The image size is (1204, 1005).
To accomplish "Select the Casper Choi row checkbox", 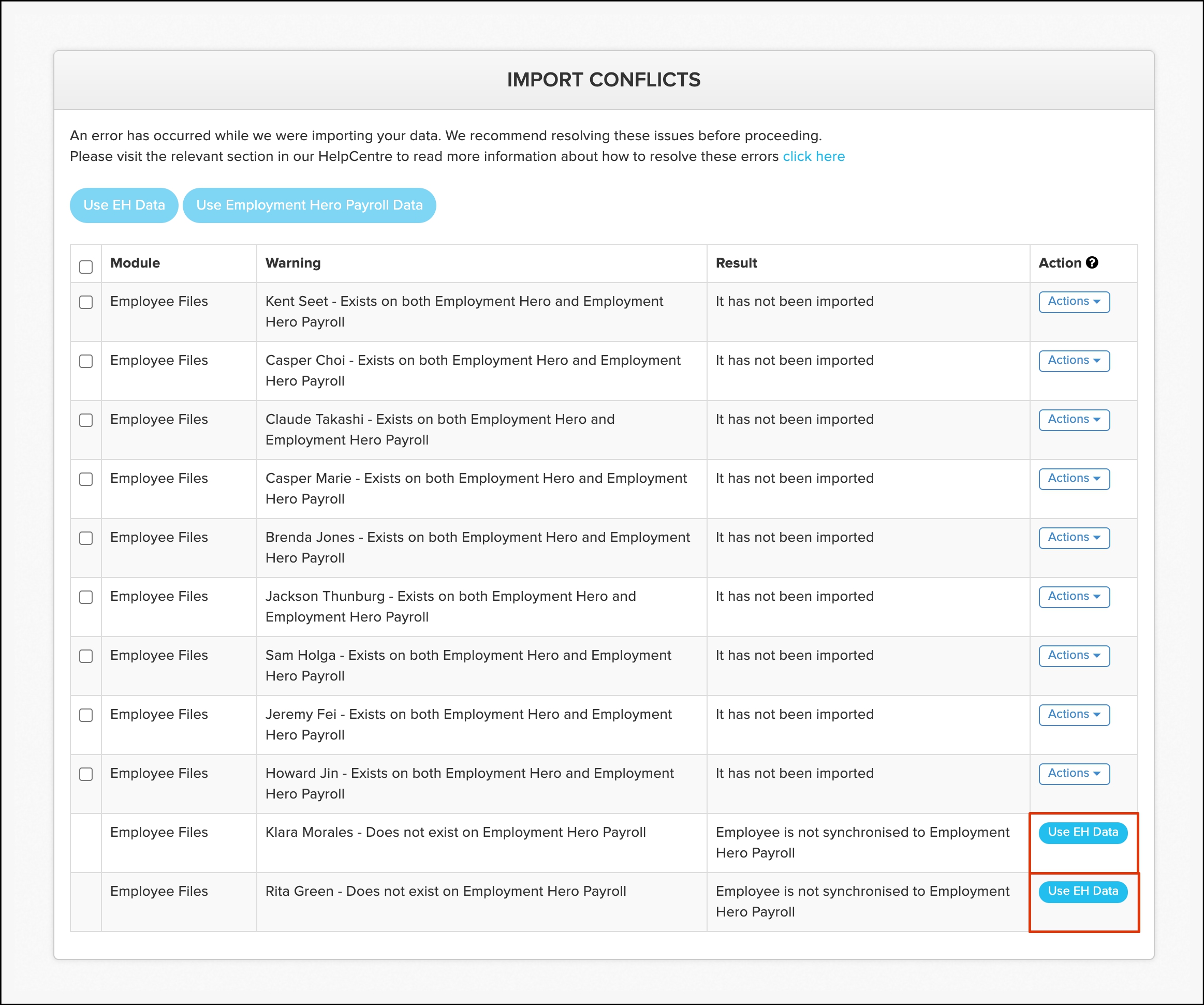I will (x=86, y=361).
